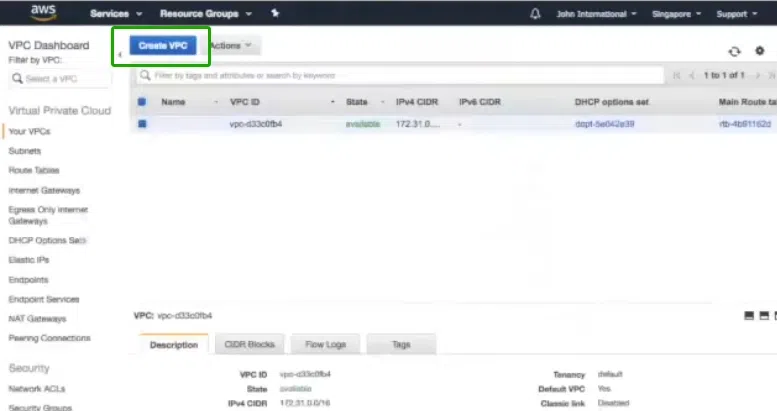The width and height of the screenshot is (777, 411).
Task: Open the dopt-5e042e39 DHCP options link
Action: pos(605,124)
